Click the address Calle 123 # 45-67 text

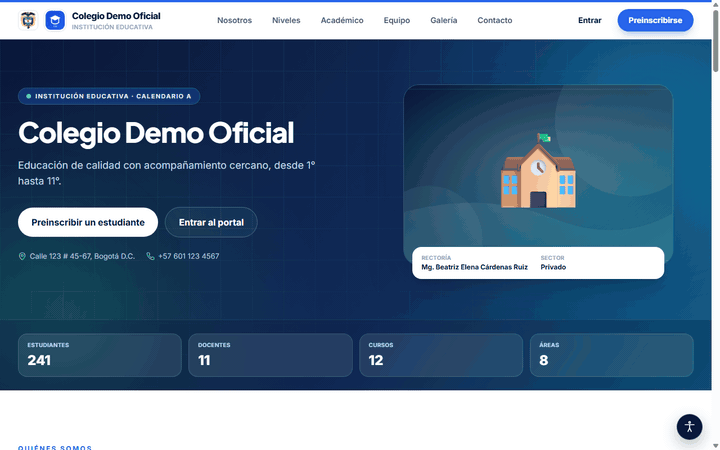tap(82, 256)
